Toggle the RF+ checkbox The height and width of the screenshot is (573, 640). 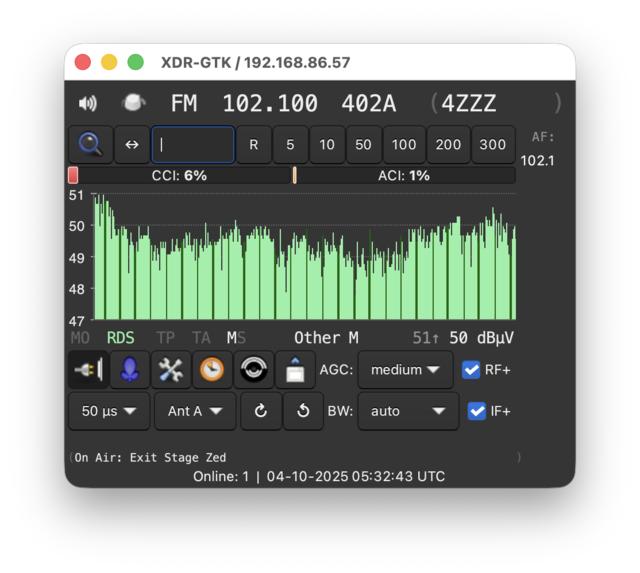pos(471,370)
